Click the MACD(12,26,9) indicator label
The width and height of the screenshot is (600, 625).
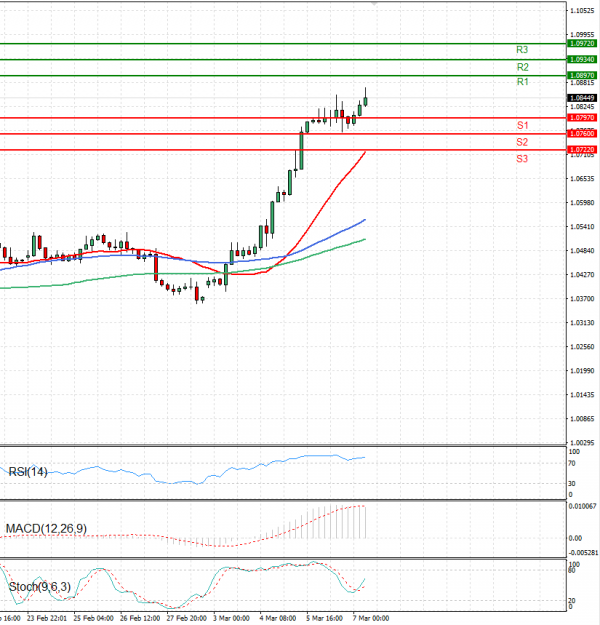[46, 529]
